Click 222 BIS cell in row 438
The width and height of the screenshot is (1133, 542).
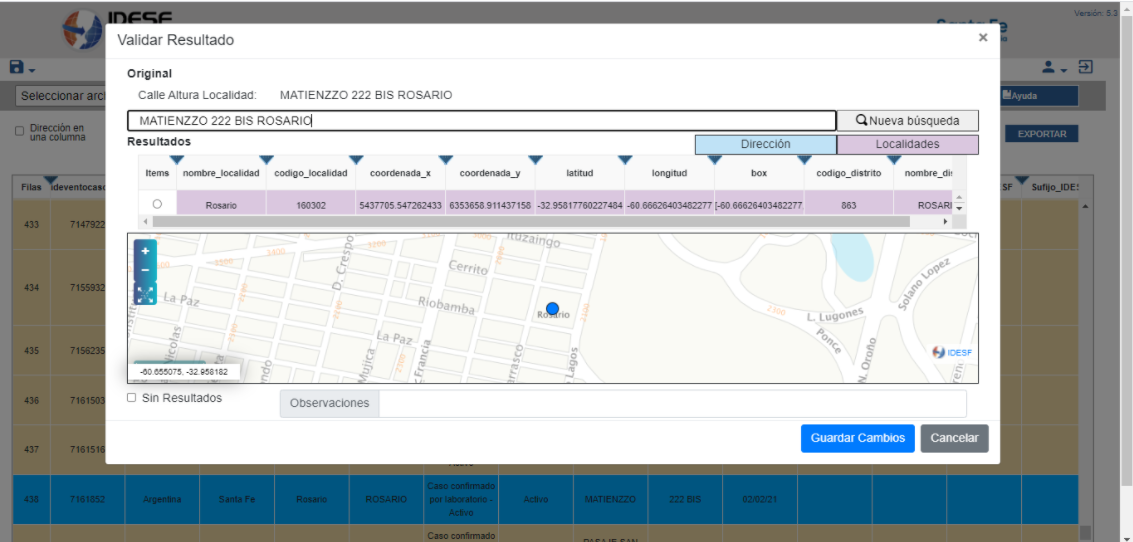[x=683, y=499]
